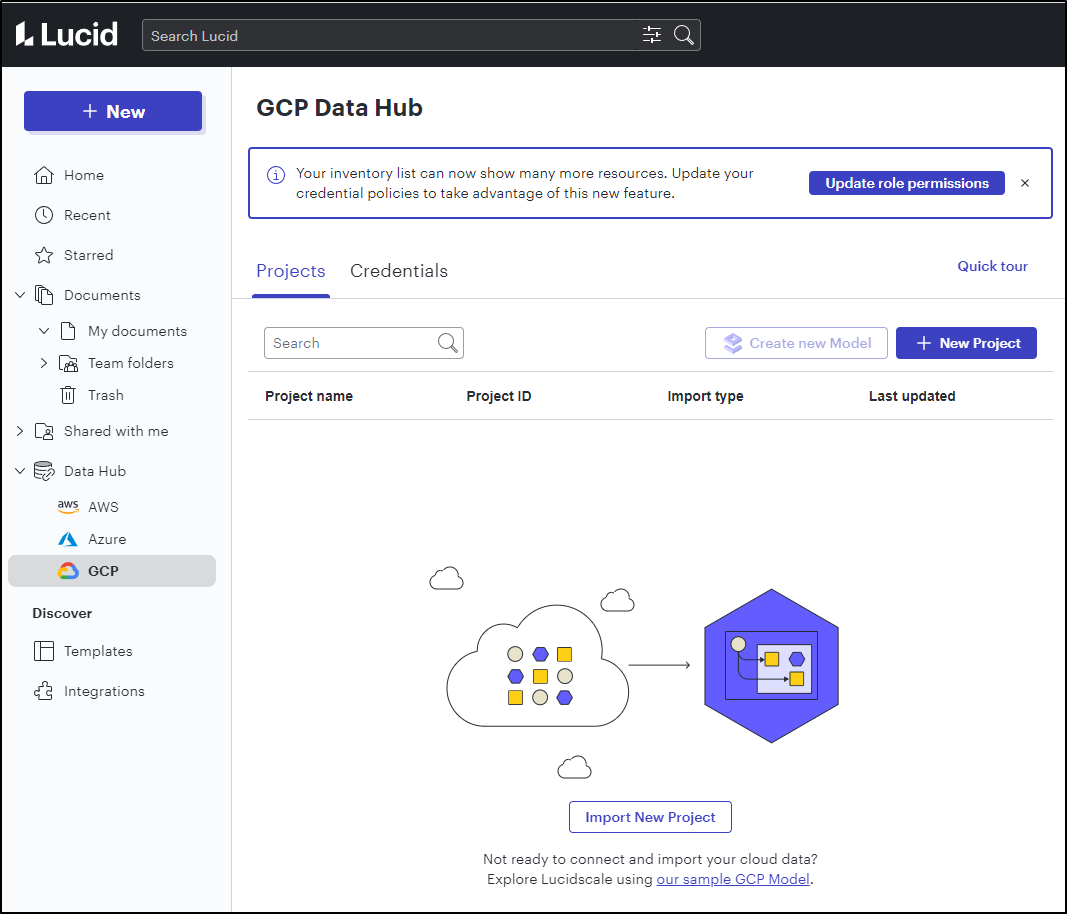This screenshot has height=914, width=1067.
Task: Click Create new Model button
Action: [796, 343]
